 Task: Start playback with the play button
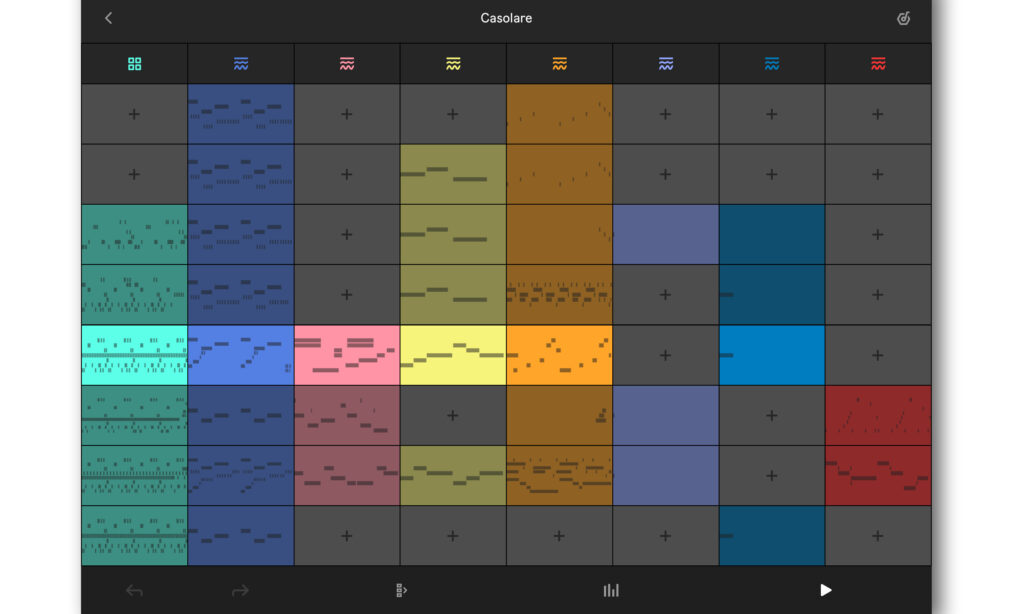[x=825, y=590]
